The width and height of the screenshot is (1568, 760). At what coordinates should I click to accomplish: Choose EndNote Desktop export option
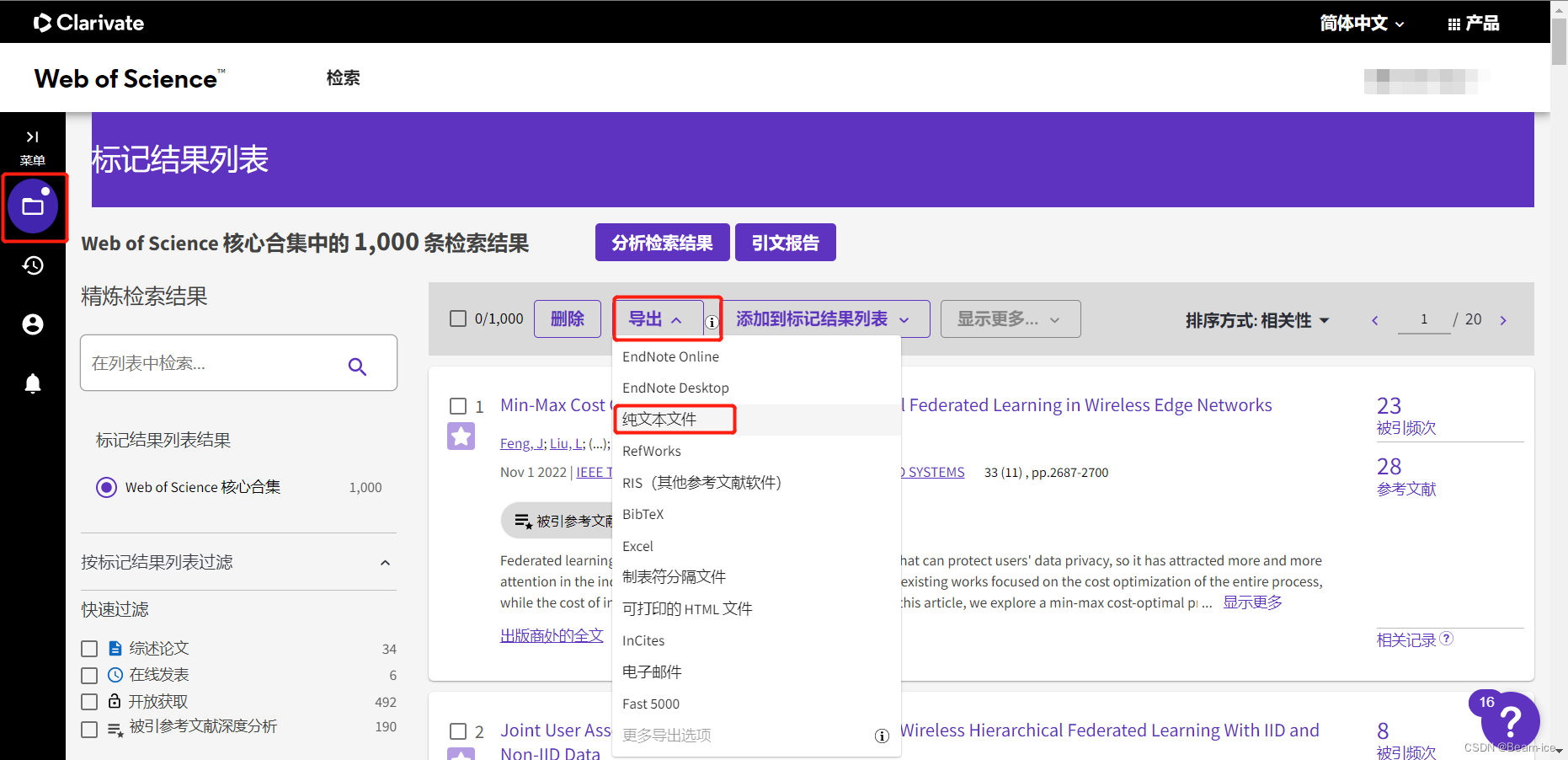[756, 388]
